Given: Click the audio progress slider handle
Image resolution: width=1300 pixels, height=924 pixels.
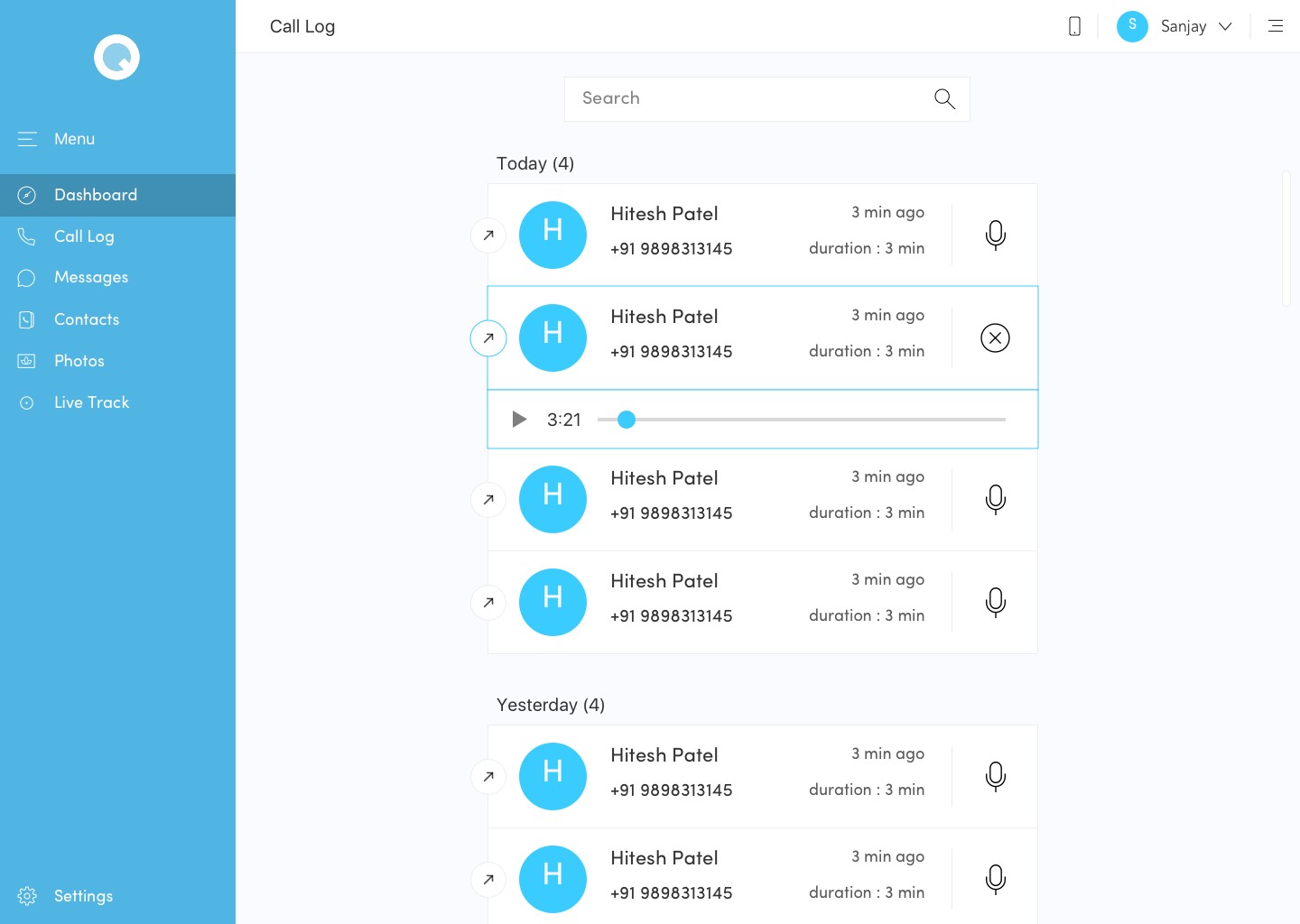Looking at the screenshot, I should 626,420.
